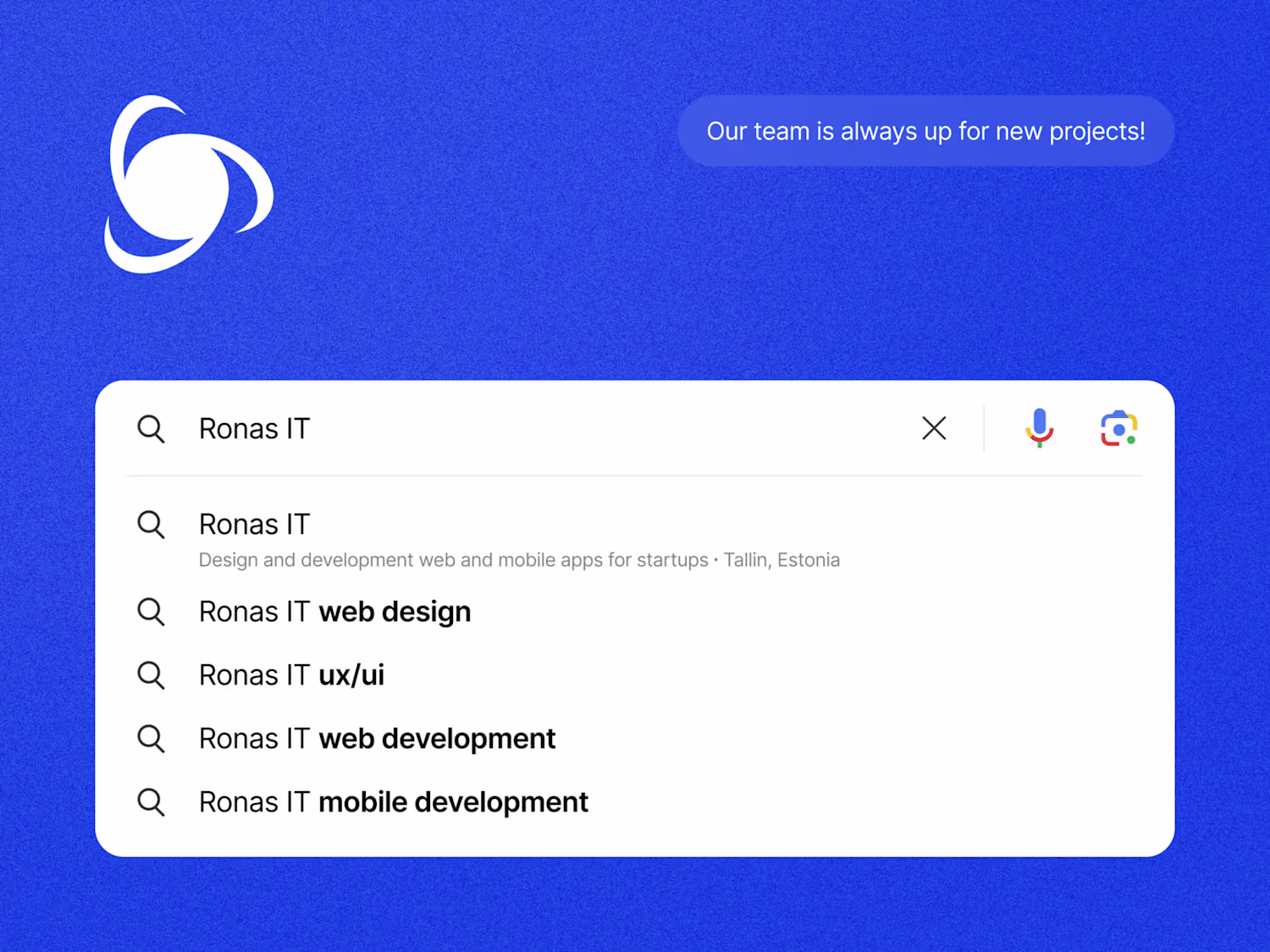The image size is (1270, 952).
Task: Select the first "Ronas IT" suggestion
Action: (255, 525)
